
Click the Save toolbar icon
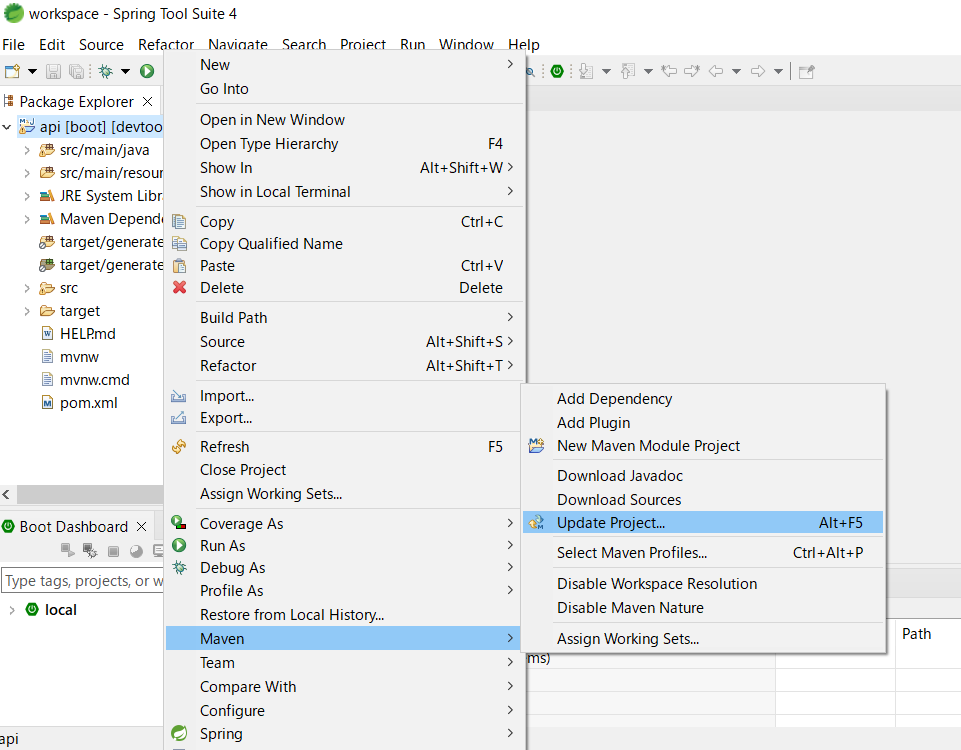tap(53, 72)
